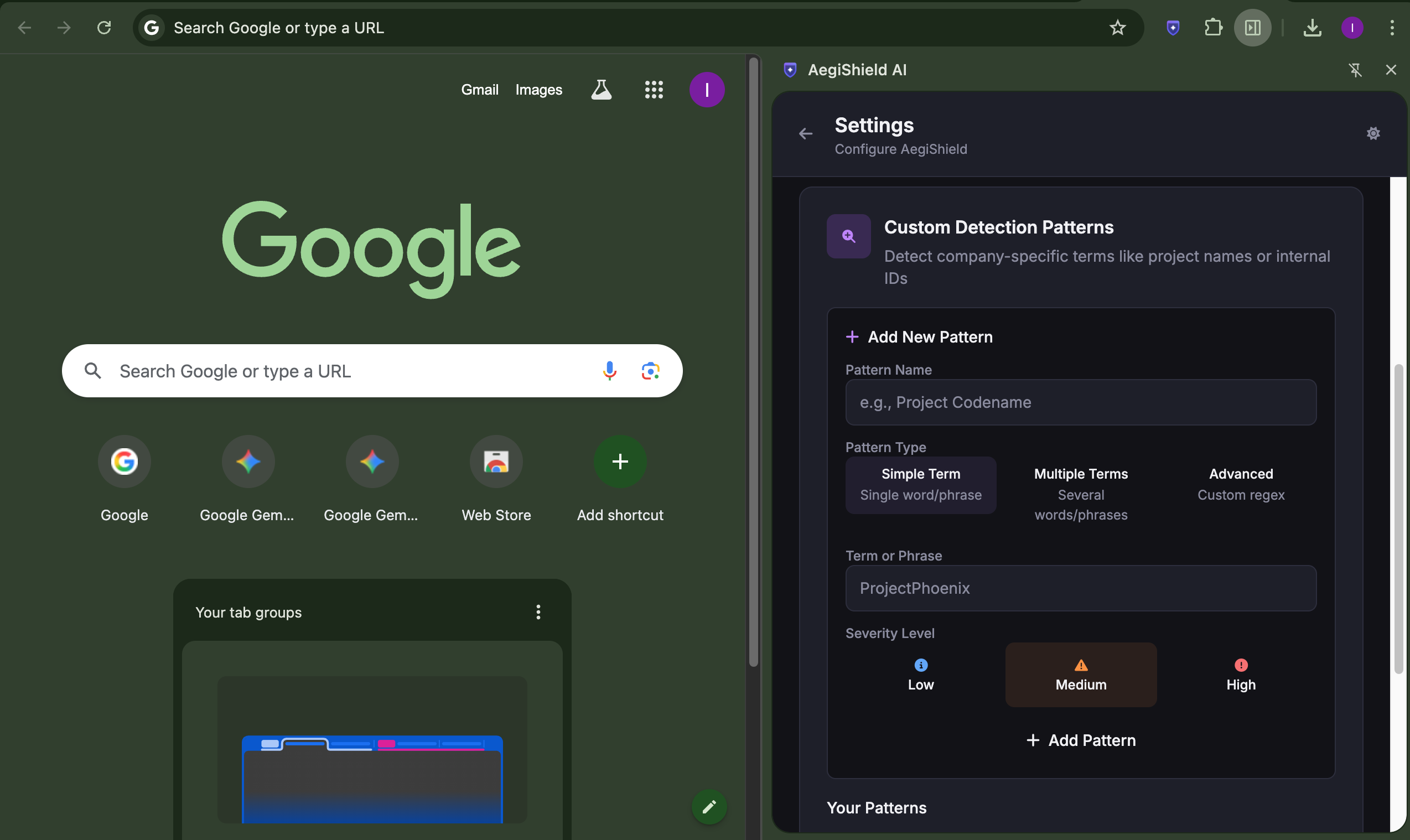
Task: Toggle the browser side panel icon
Action: click(1252, 27)
